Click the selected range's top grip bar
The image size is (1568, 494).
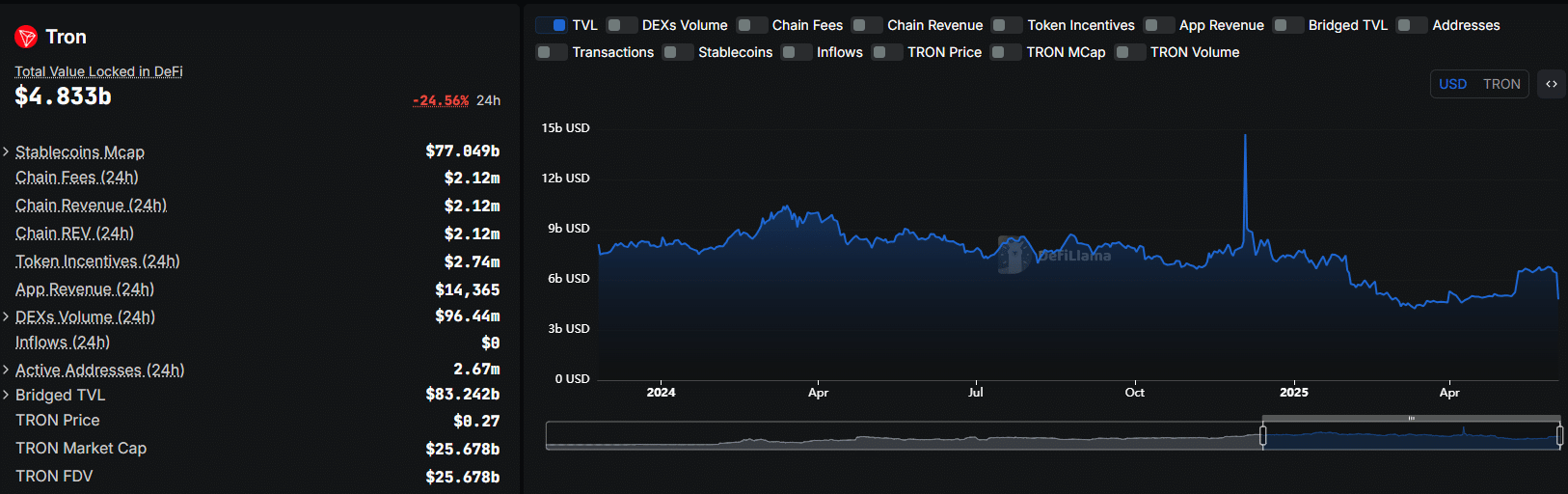(x=1411, y=419)
